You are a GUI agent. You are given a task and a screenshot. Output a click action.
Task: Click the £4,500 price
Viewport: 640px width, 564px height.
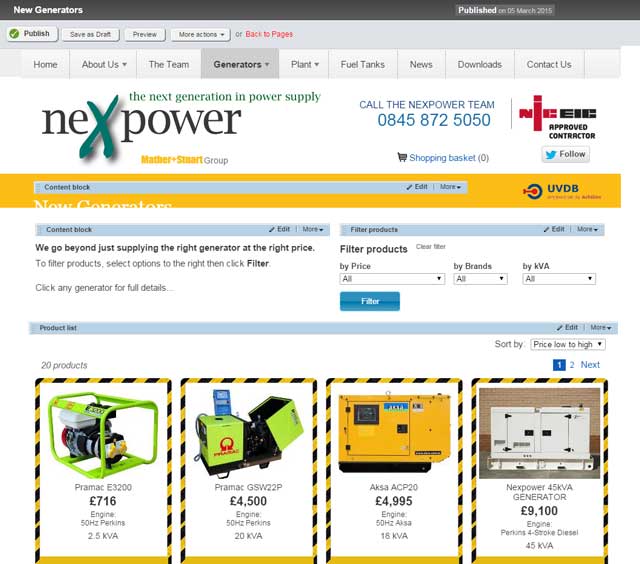(x=249, y=501)
